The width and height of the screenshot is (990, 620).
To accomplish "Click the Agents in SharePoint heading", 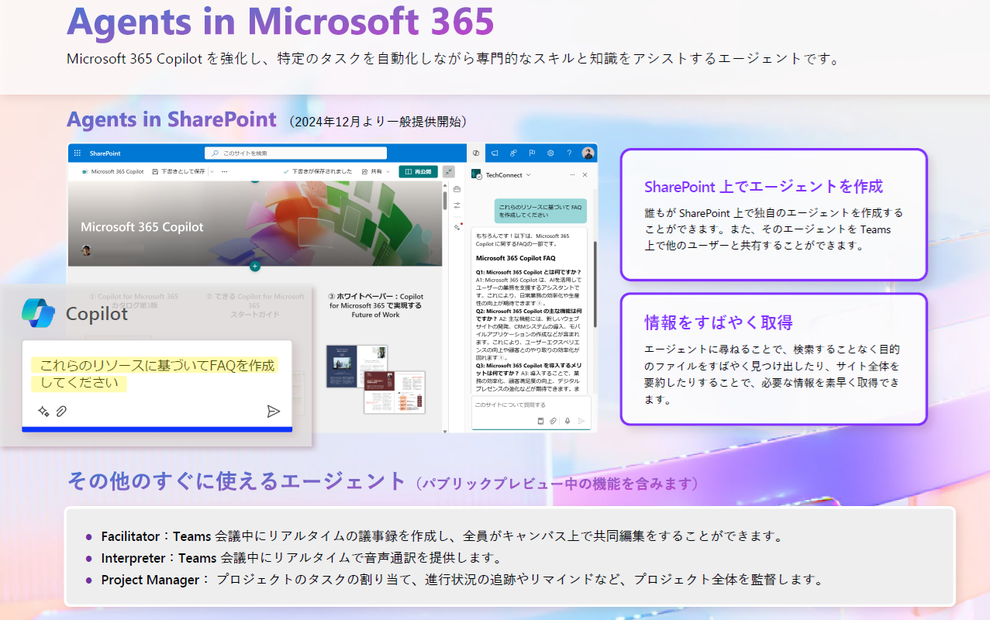I will 172,119.
